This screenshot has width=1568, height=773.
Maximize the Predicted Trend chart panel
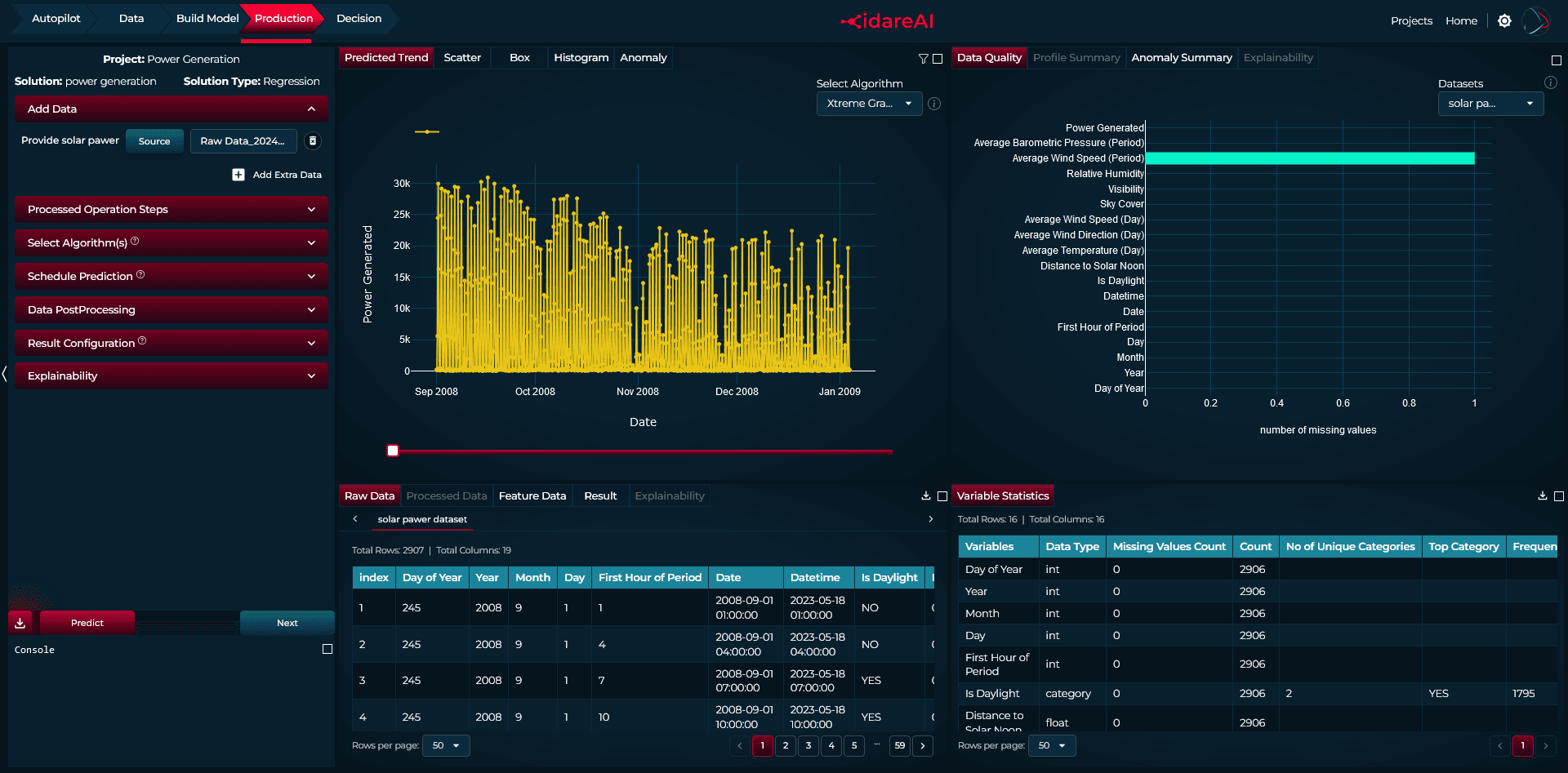pyautogui.click(x=938, y=59)
